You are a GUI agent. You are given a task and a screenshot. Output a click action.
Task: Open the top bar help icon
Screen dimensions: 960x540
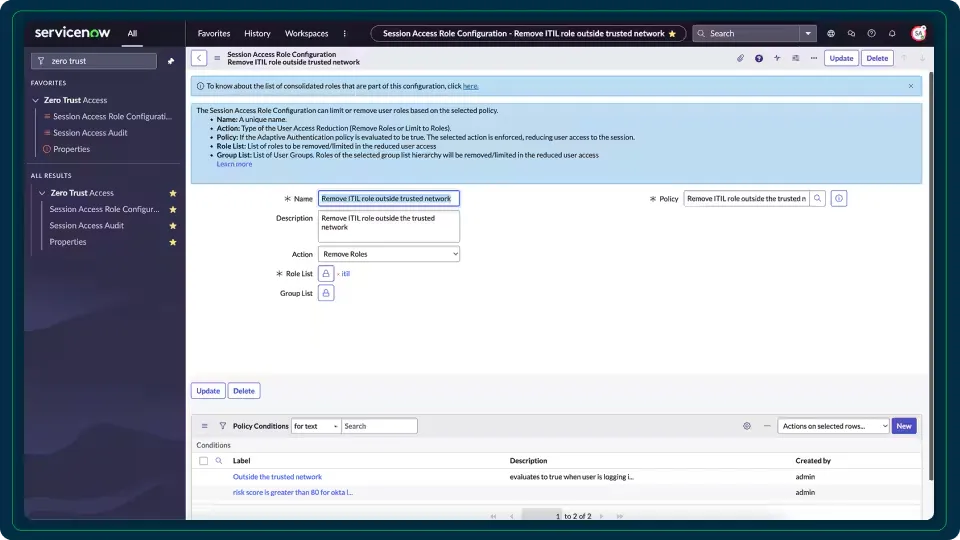pos(871,34)
